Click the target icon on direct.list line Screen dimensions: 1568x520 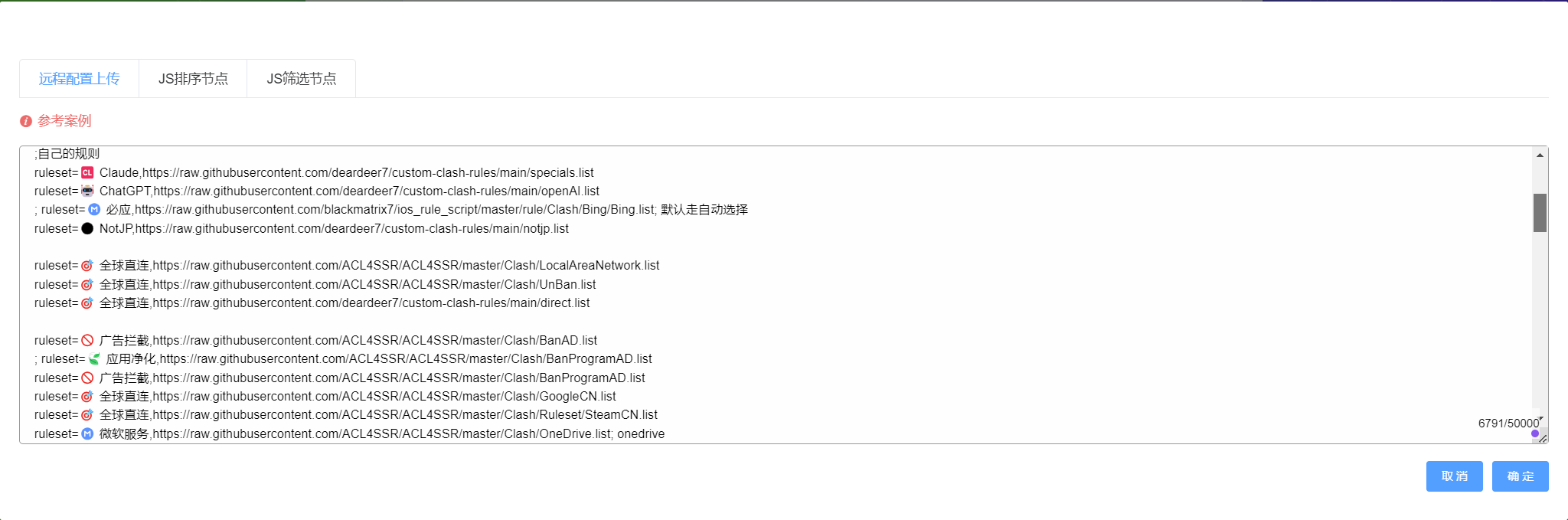coord(87,303)
